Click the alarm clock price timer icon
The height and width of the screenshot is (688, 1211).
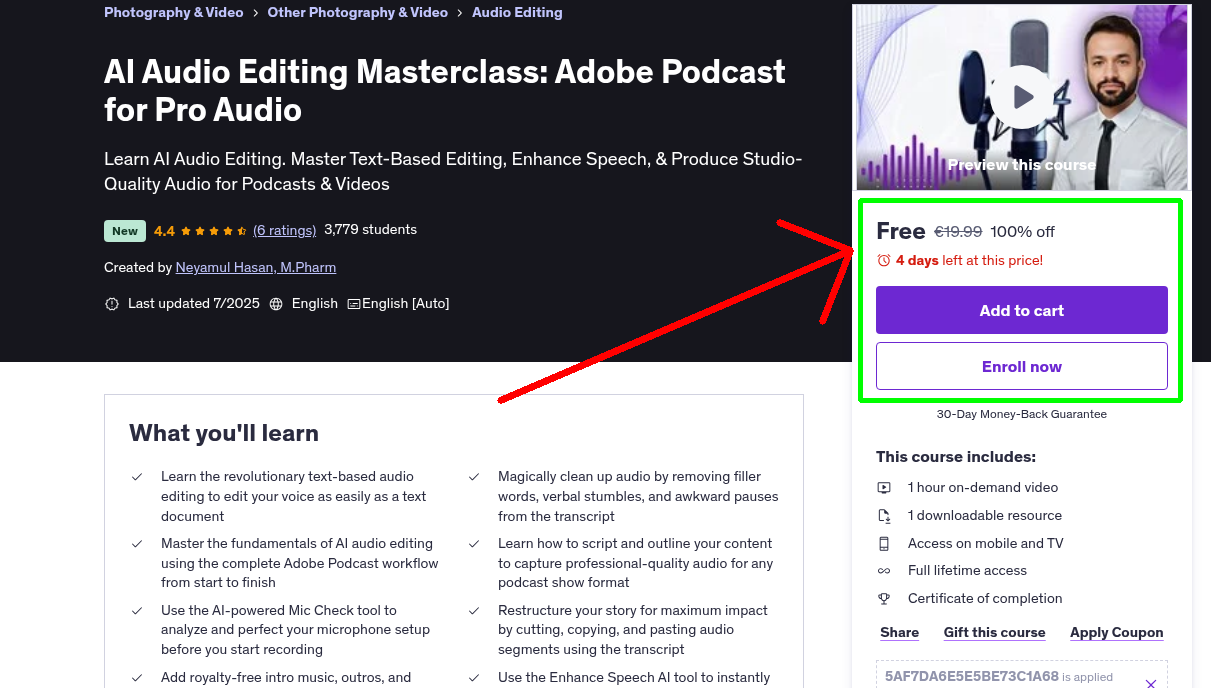coord(884,260)
